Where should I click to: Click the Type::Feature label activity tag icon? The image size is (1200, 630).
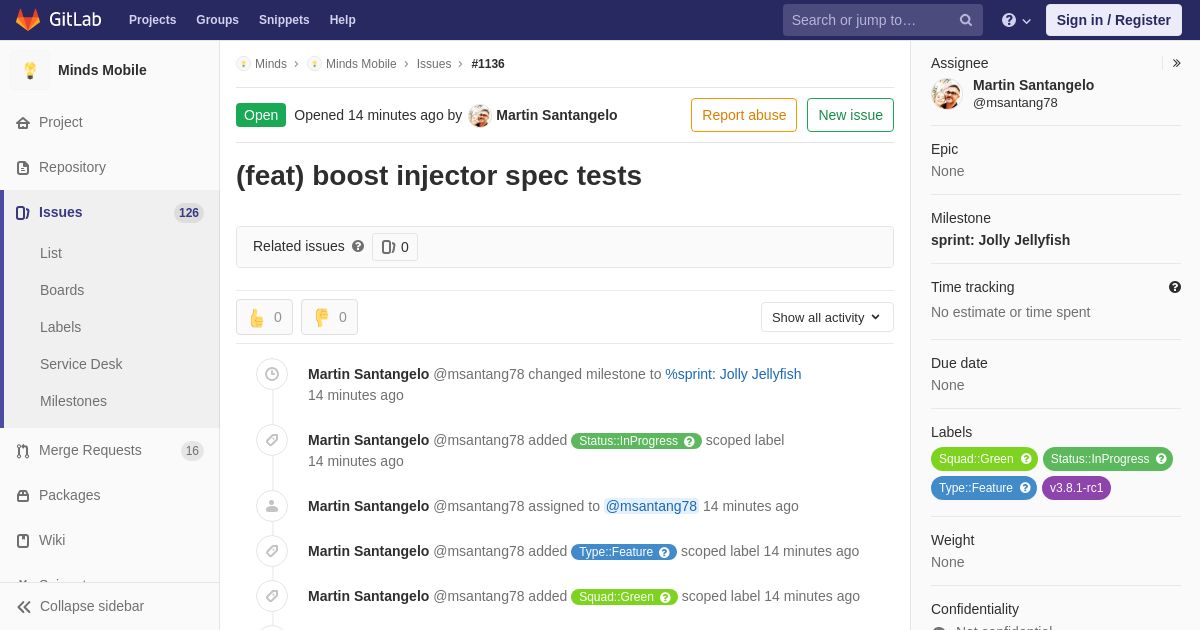click(x=272, y=551)
